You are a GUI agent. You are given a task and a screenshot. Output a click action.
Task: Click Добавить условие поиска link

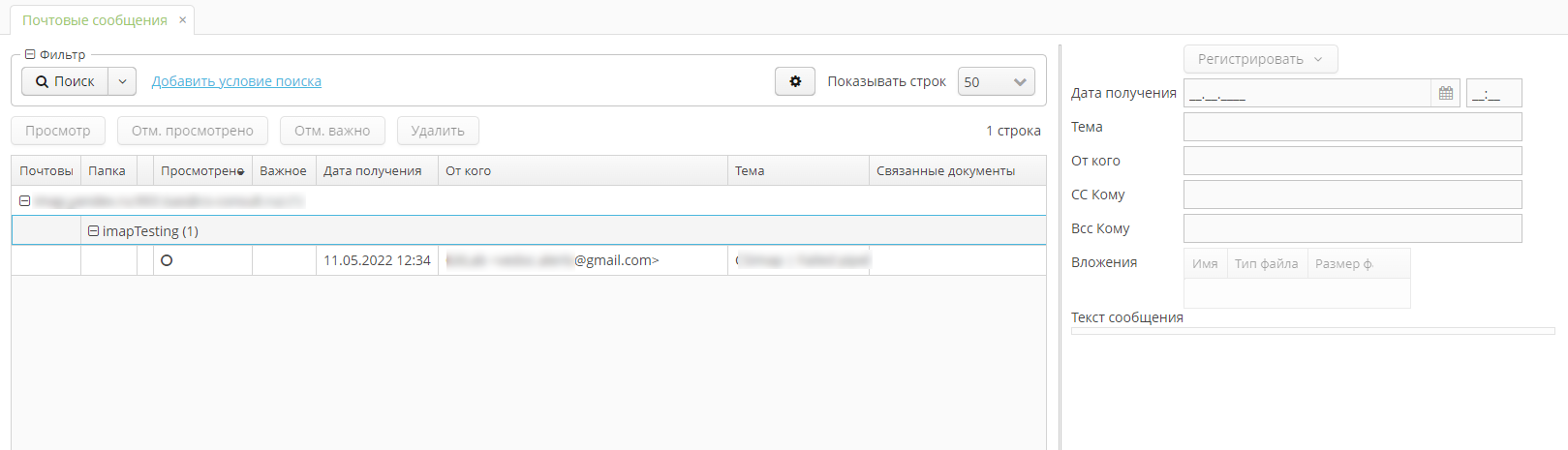point(236,81)
